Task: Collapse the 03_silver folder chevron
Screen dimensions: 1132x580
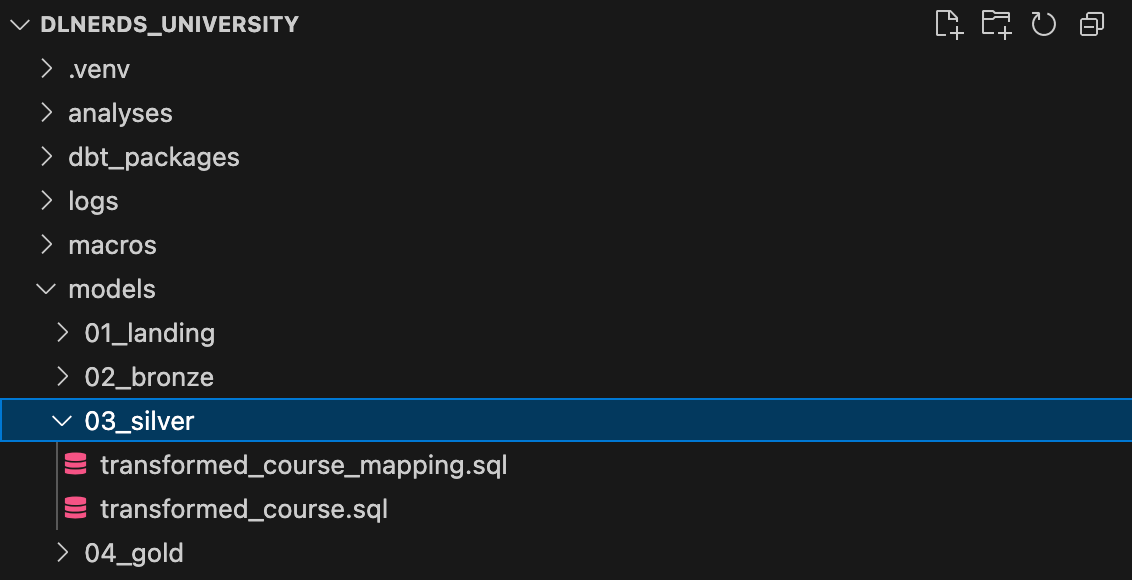Action: 63,420
